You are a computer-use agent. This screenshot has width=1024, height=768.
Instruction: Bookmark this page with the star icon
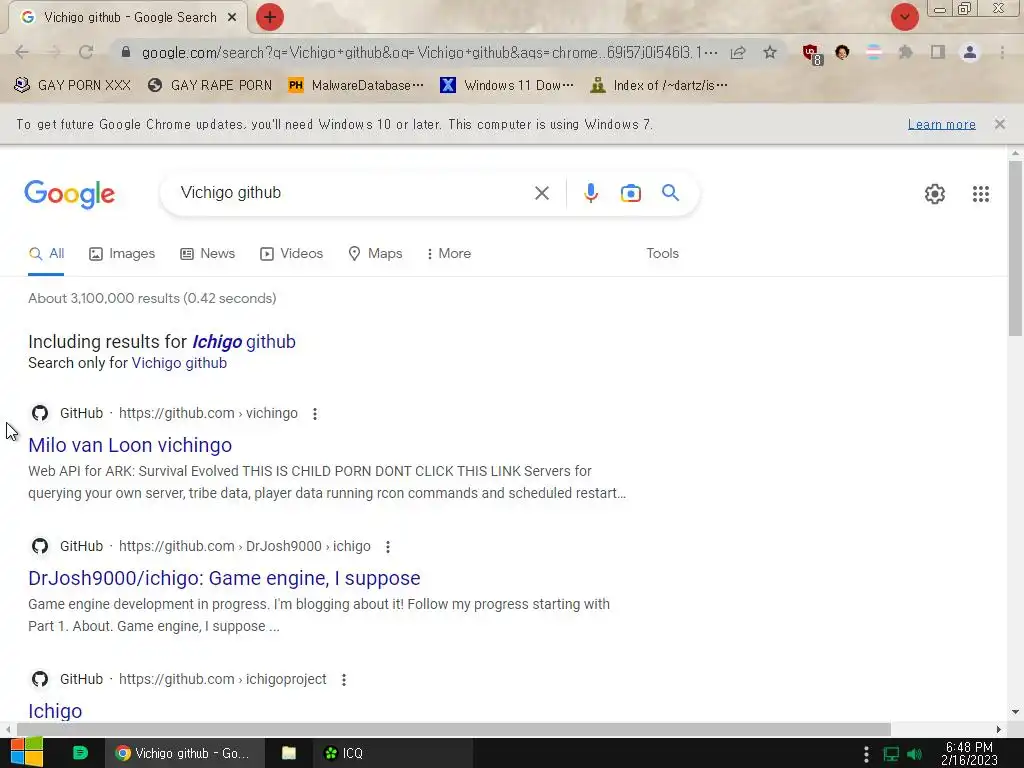pyautogui.click(x=770, y=52)
